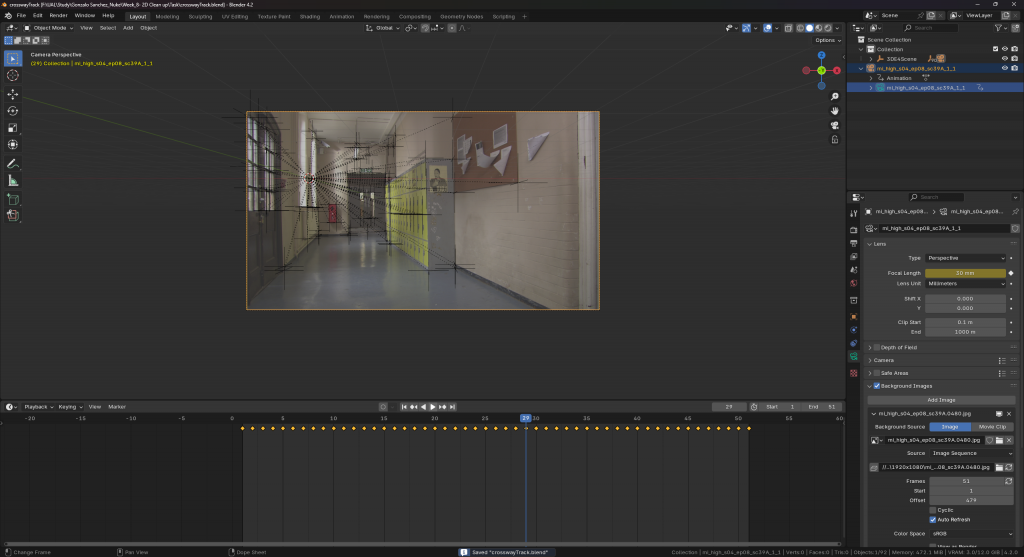Toggle camera view with camera icon
Viewport: 1024px width, 557px height.
pyautogui.click(x=835, y=125)
